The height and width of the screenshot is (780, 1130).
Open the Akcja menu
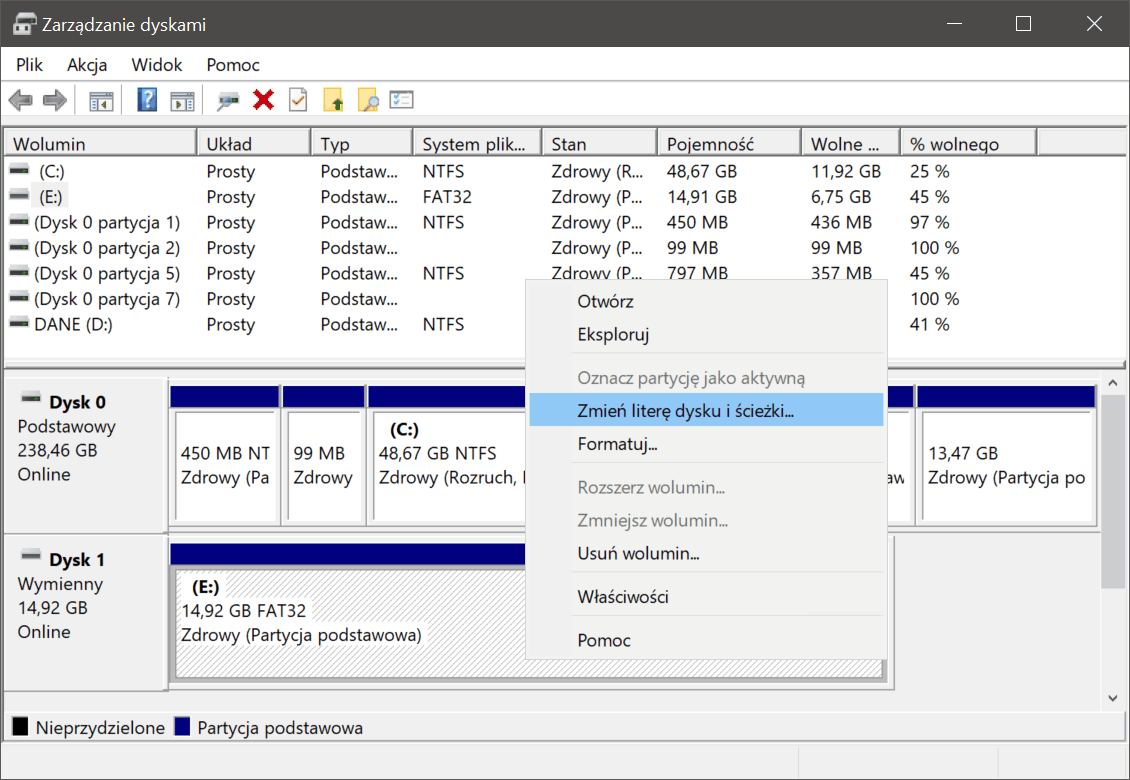[x=87, y=65]
